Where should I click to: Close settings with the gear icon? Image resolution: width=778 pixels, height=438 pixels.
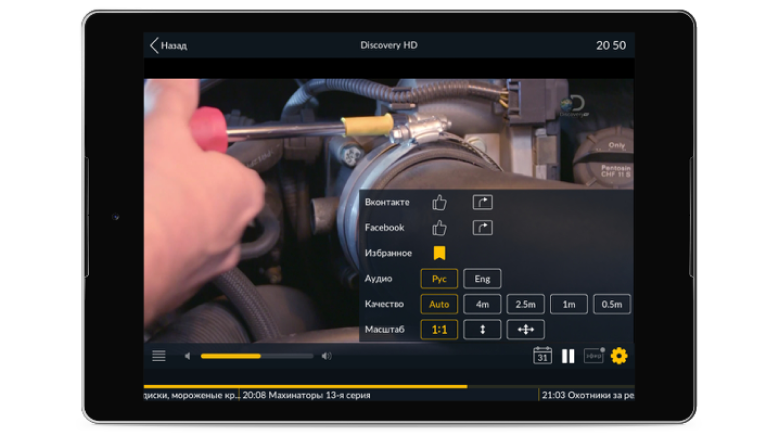(x=619, y=356)
